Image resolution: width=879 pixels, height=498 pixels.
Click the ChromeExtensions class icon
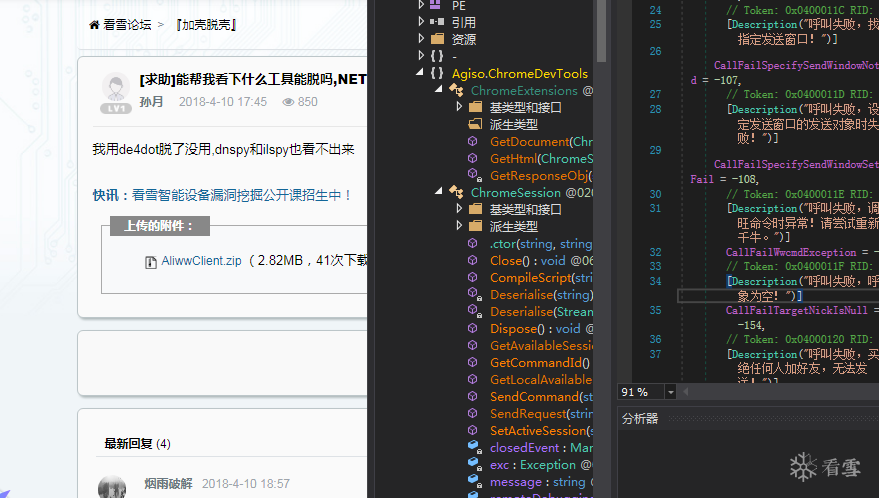pos(456,90)
